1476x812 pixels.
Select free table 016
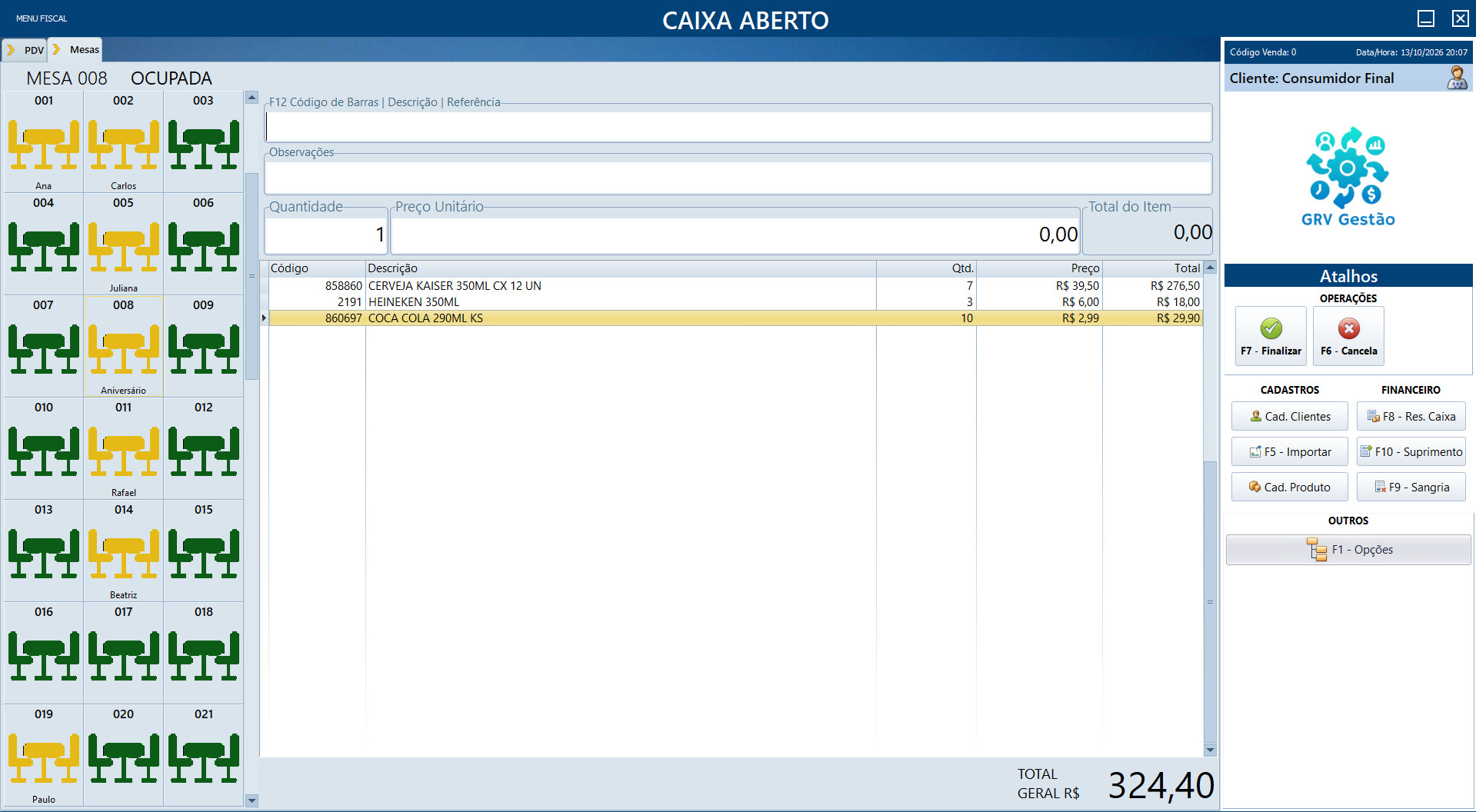[44, 654]
